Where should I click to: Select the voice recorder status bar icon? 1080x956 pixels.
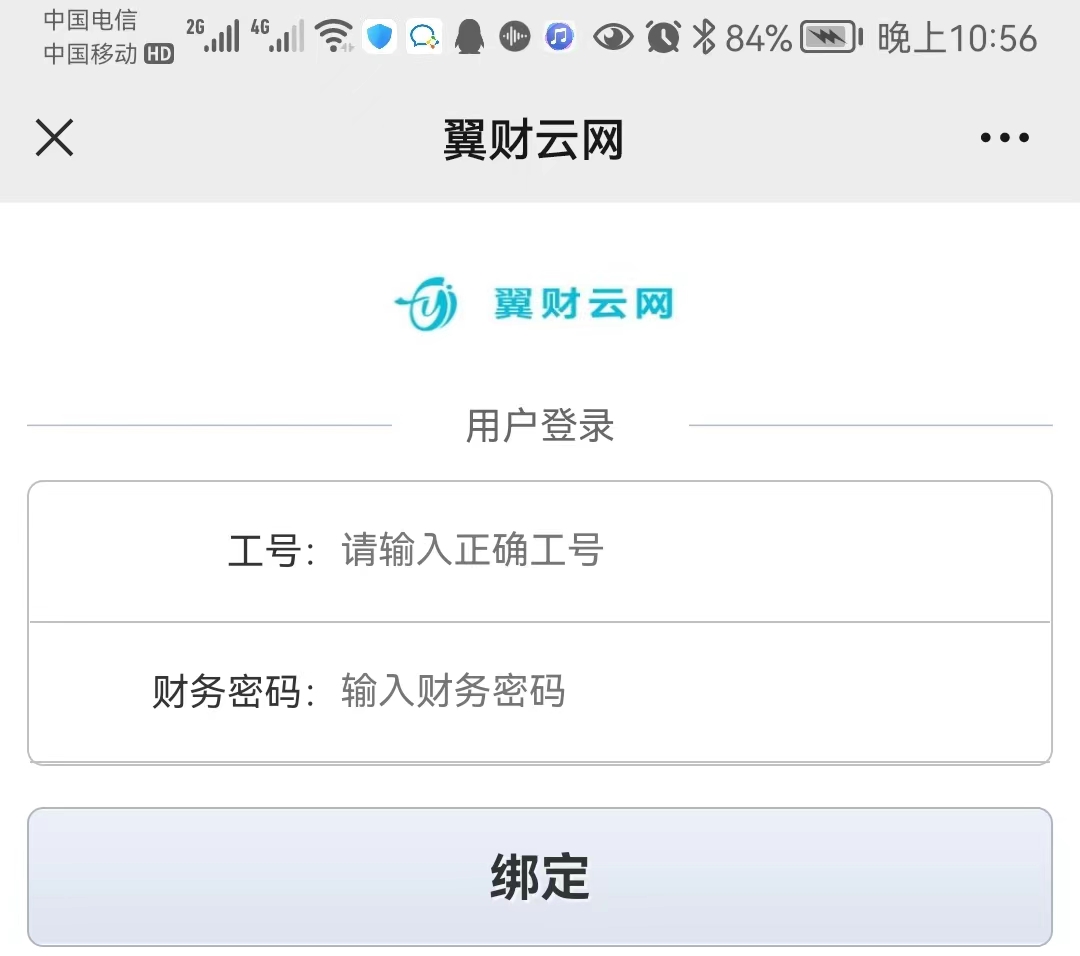(x=514, y=37)
